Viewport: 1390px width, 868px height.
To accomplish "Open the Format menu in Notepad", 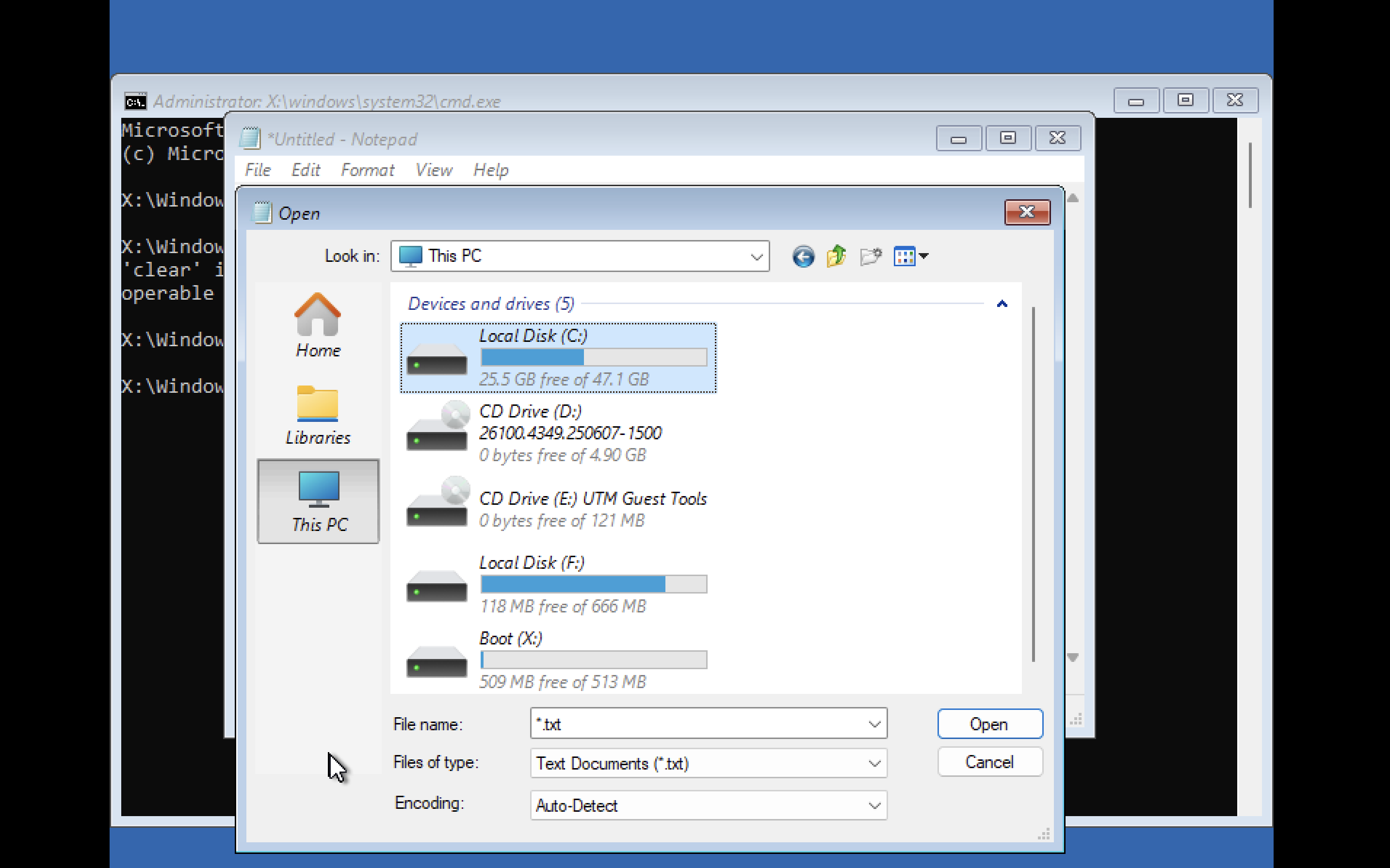I will (367, 170).
